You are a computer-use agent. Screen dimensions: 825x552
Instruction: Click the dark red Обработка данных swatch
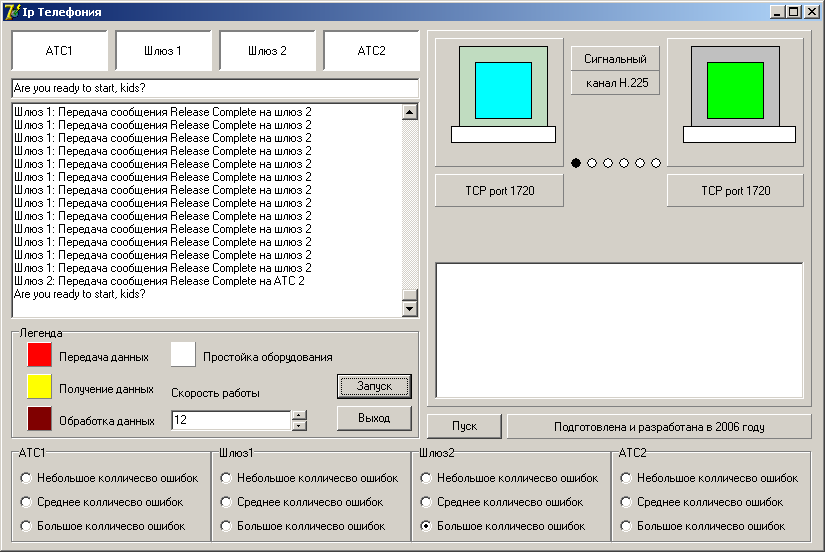click(39, 418)
